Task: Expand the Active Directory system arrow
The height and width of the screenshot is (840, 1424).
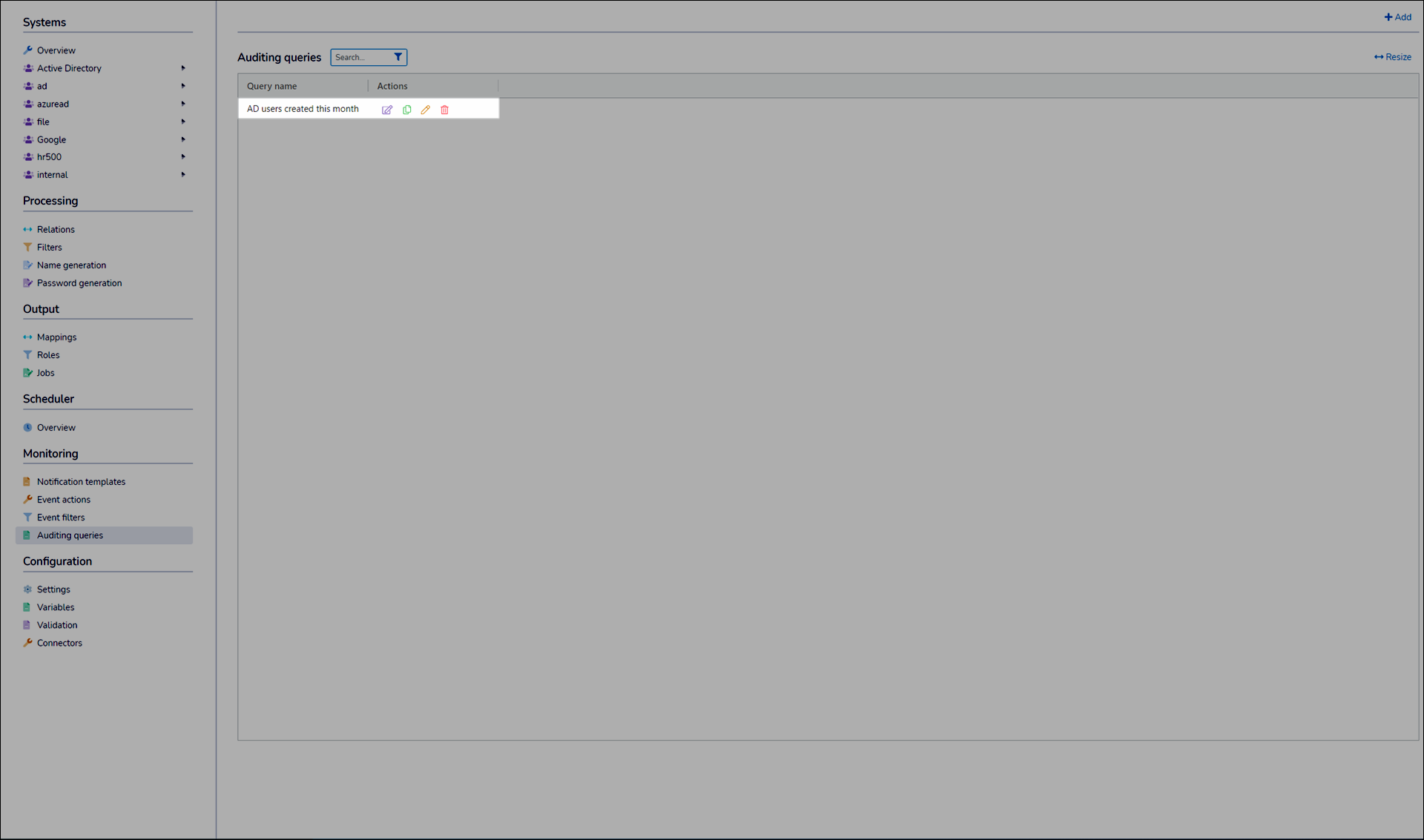Action: (x=183, y=68)
